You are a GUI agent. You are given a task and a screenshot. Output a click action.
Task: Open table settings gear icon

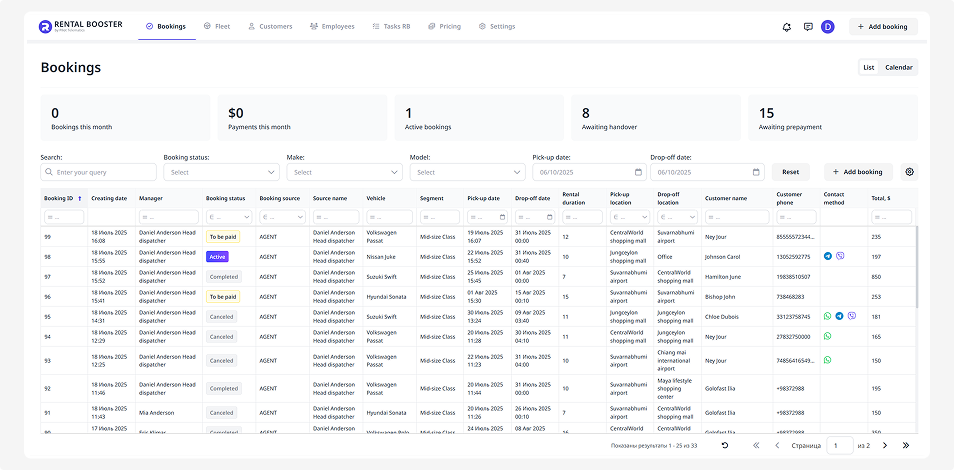click(x=909, y=172)
